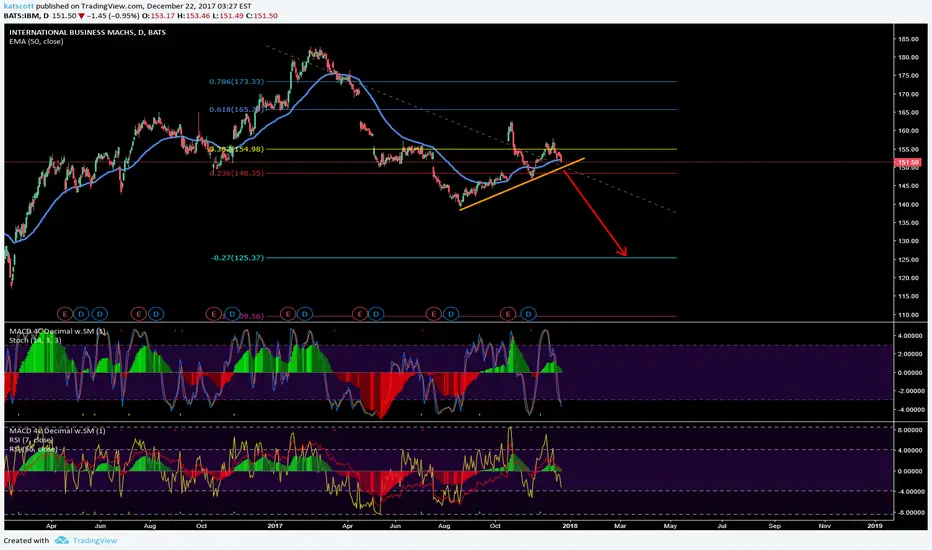This screenshot has width=932, height=550.
Task: Select the EMA (50, close) indicator legend
Action: coord(36,42)
